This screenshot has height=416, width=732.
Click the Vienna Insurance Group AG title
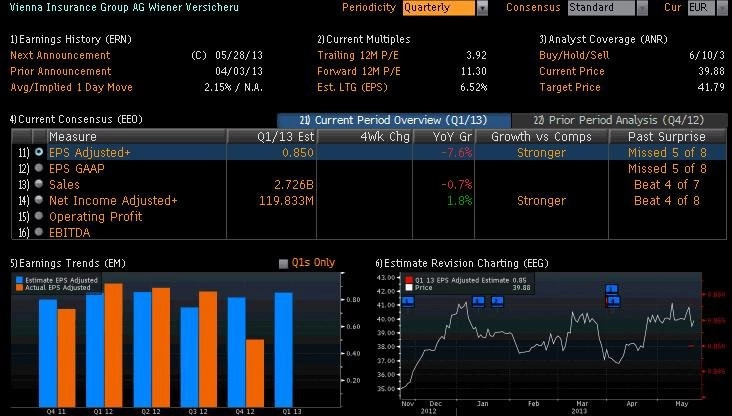tap(124, 7)
